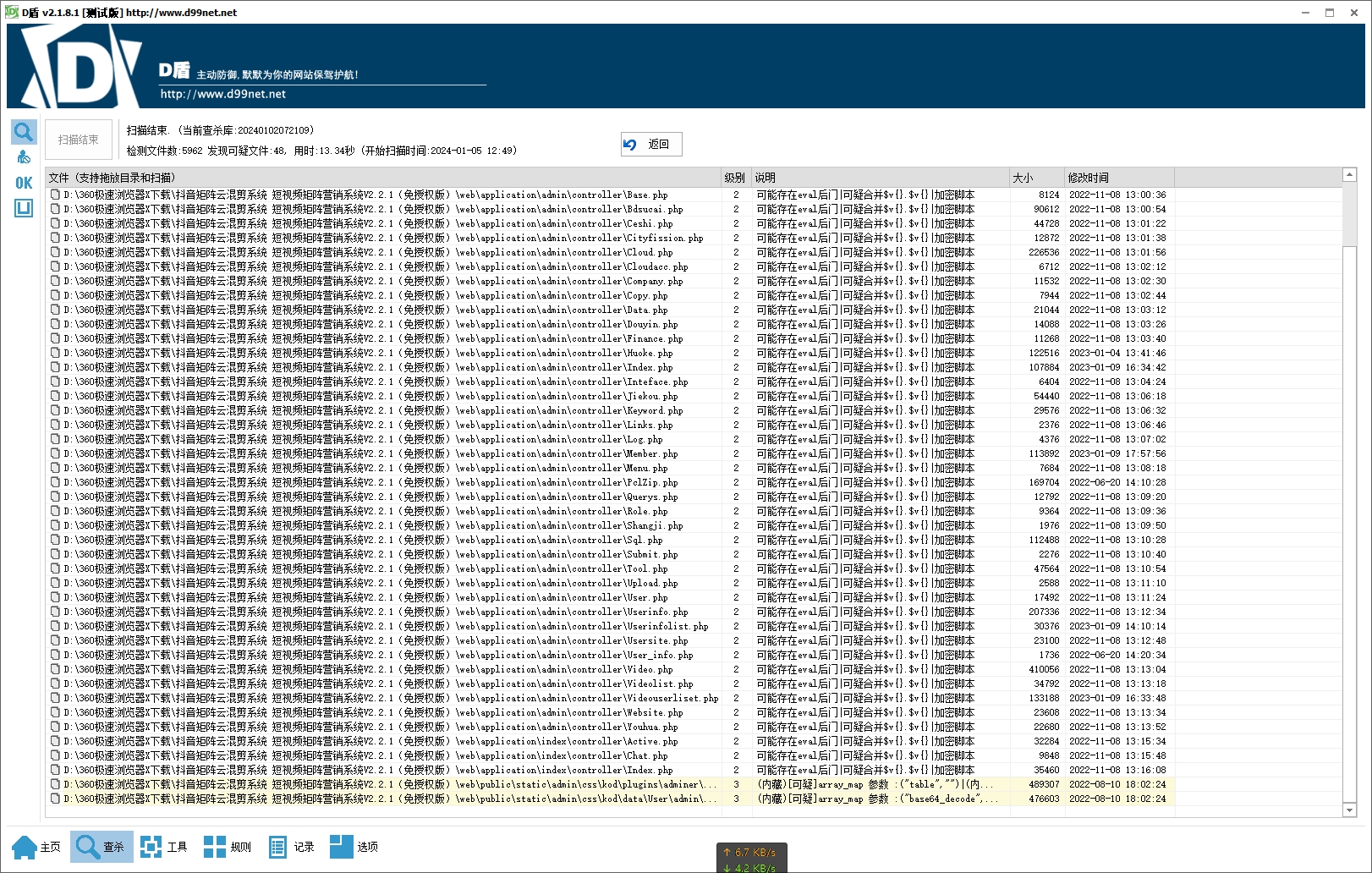The height and width of the screenshot is (873, 1372).
Task: Sort by the 级别 level column header
Action: pyautogui.click(x=737, y=178)
